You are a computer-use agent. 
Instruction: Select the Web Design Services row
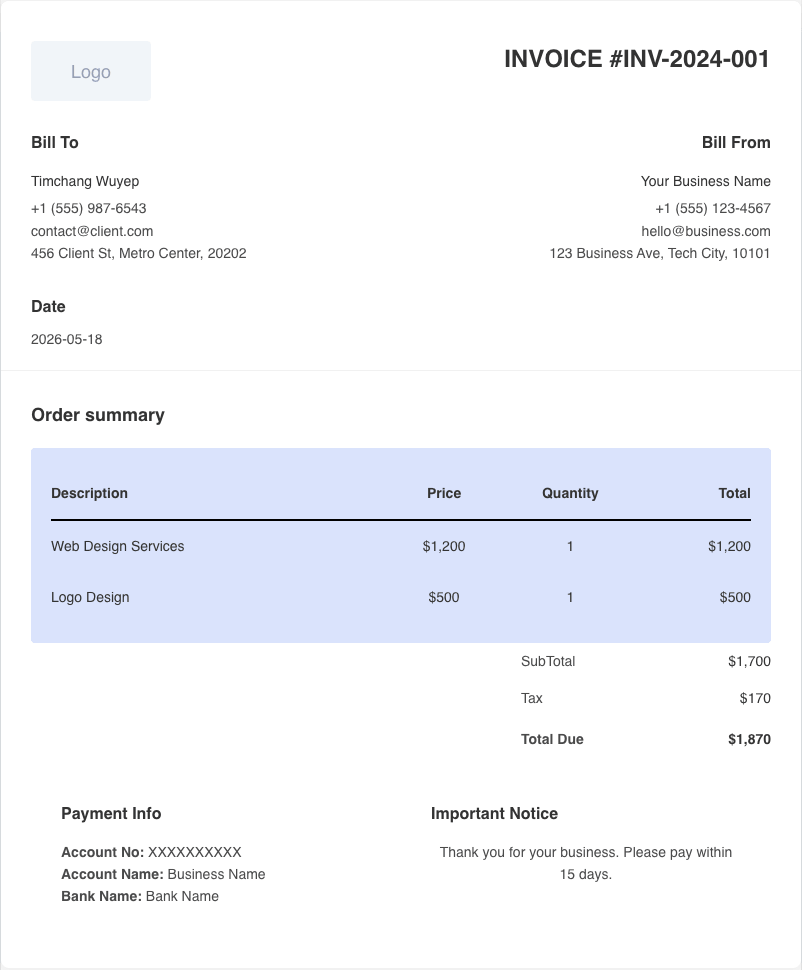tap(401, 546)
